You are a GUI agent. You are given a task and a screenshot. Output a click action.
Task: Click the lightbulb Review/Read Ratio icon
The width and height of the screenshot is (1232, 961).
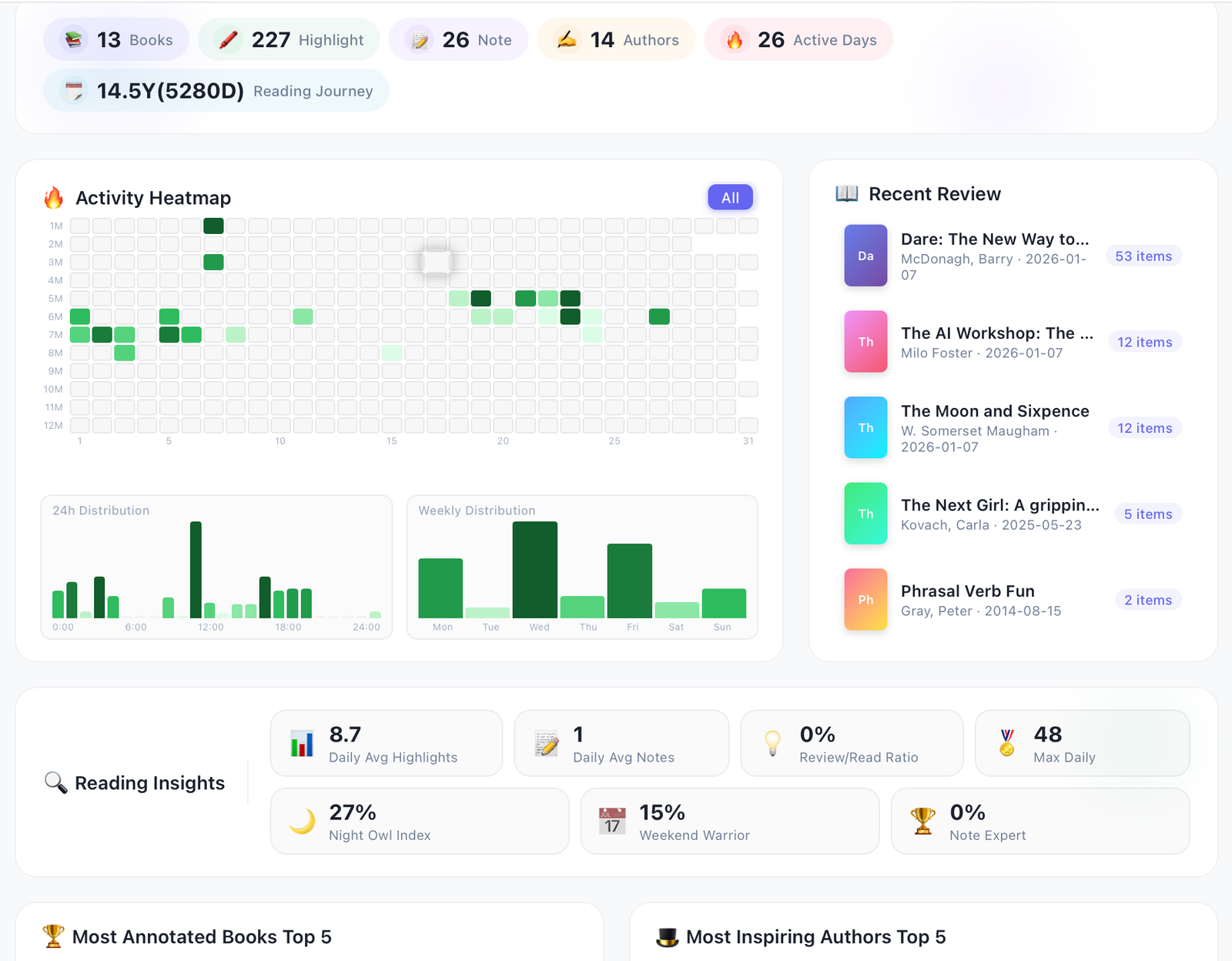coord(772,743)
